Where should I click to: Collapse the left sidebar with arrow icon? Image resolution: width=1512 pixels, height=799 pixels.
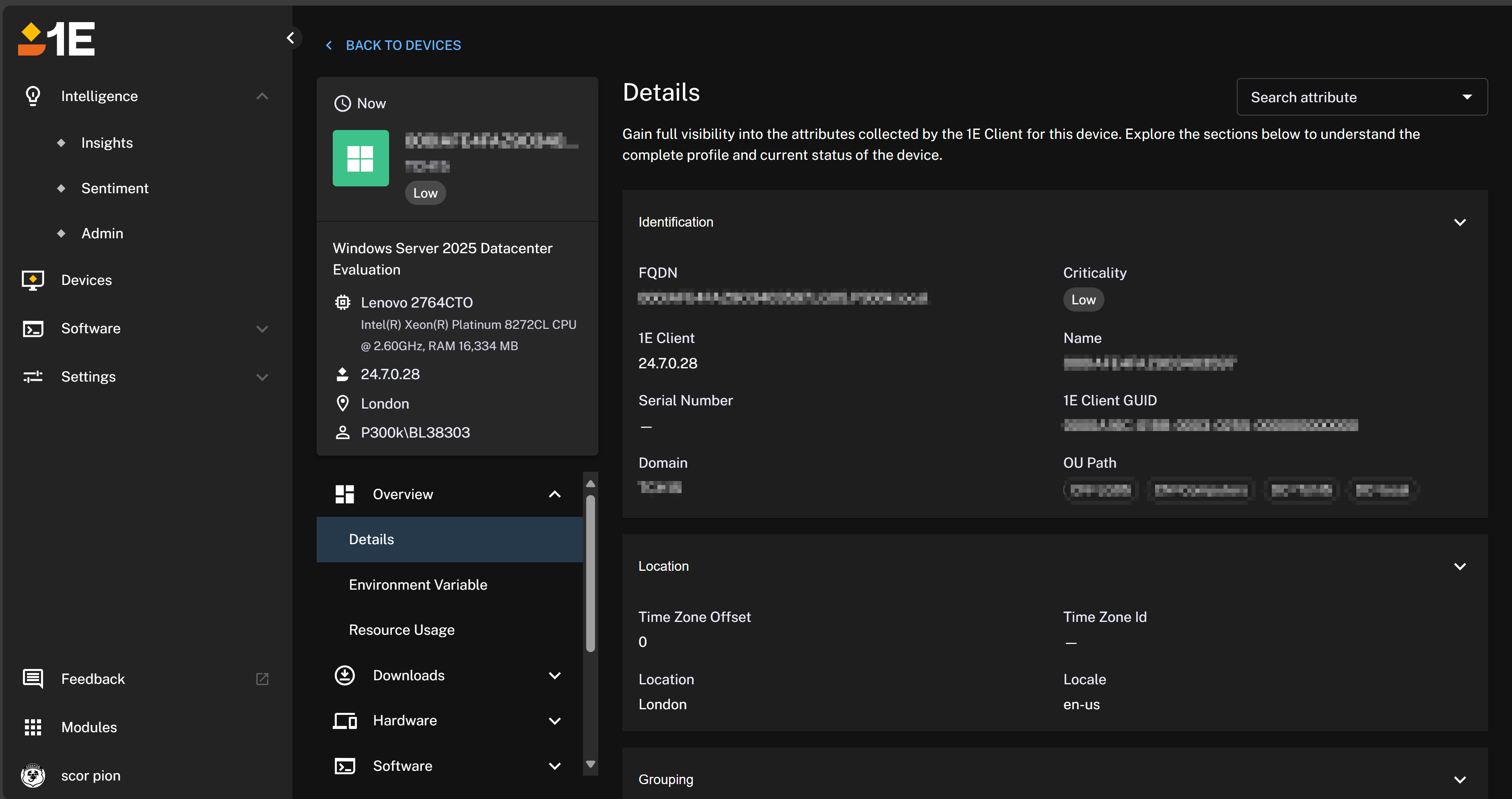coord(290,38)
